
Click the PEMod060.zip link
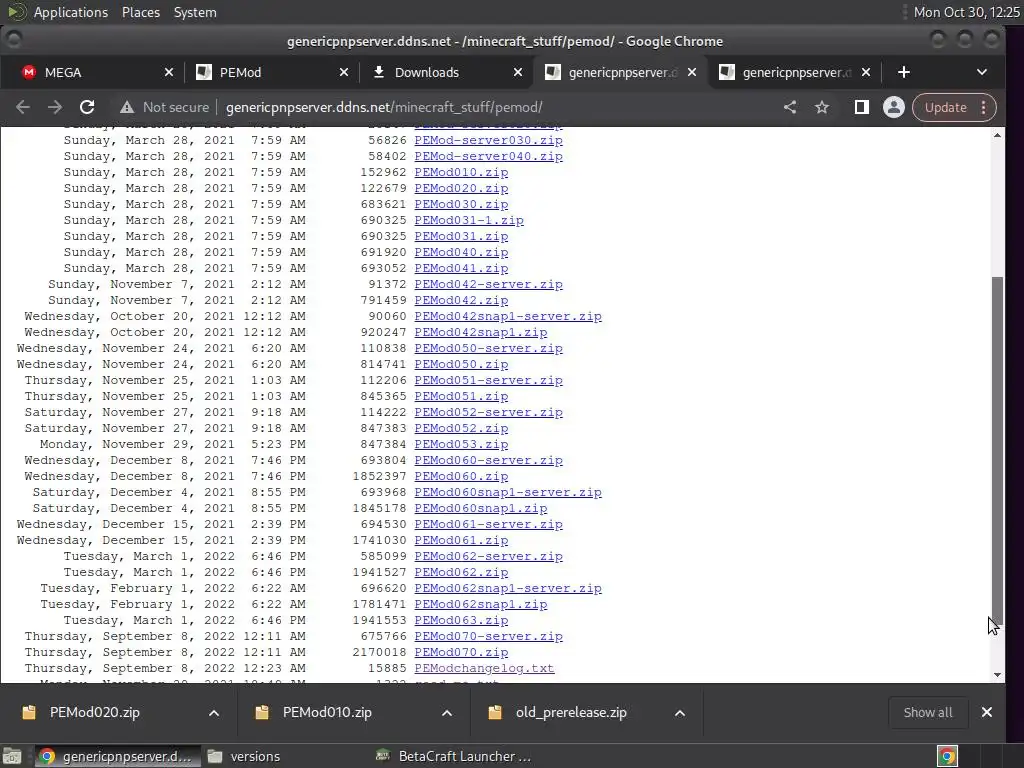point(461,476)
